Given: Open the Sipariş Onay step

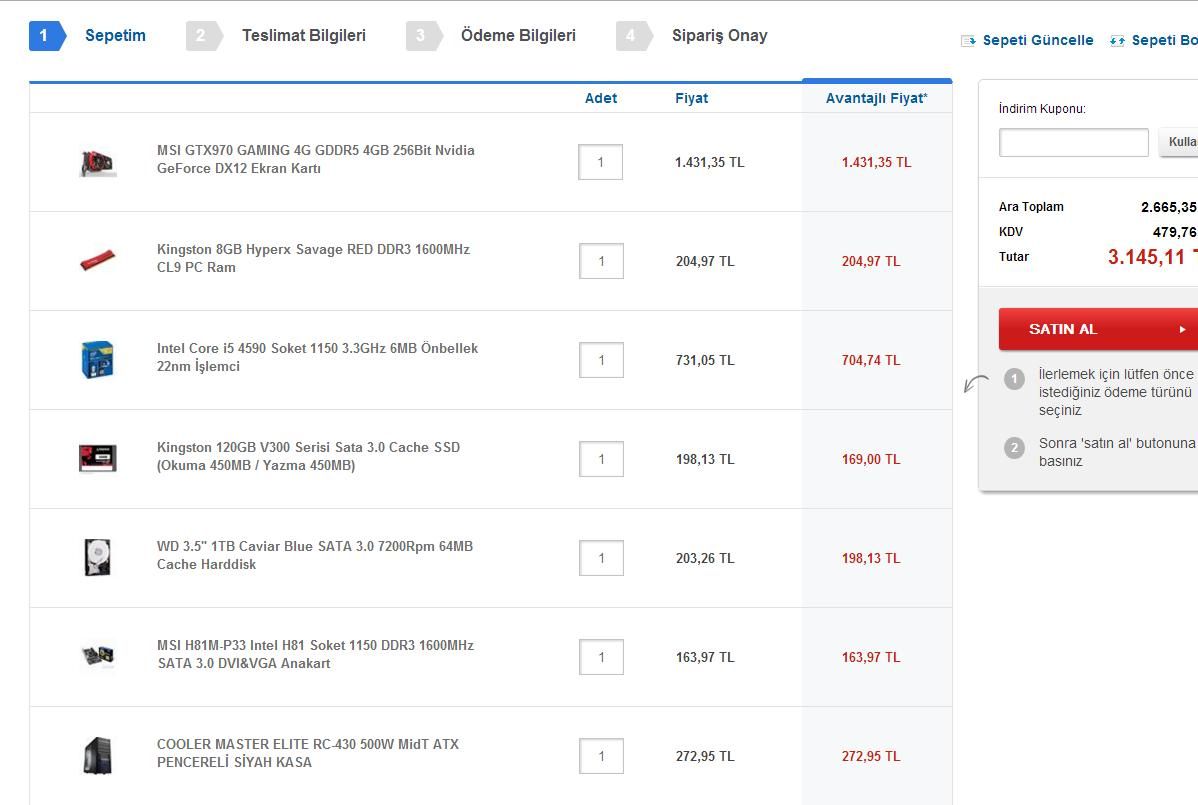Looking at the screenshot, I should (x=719, y=36).
